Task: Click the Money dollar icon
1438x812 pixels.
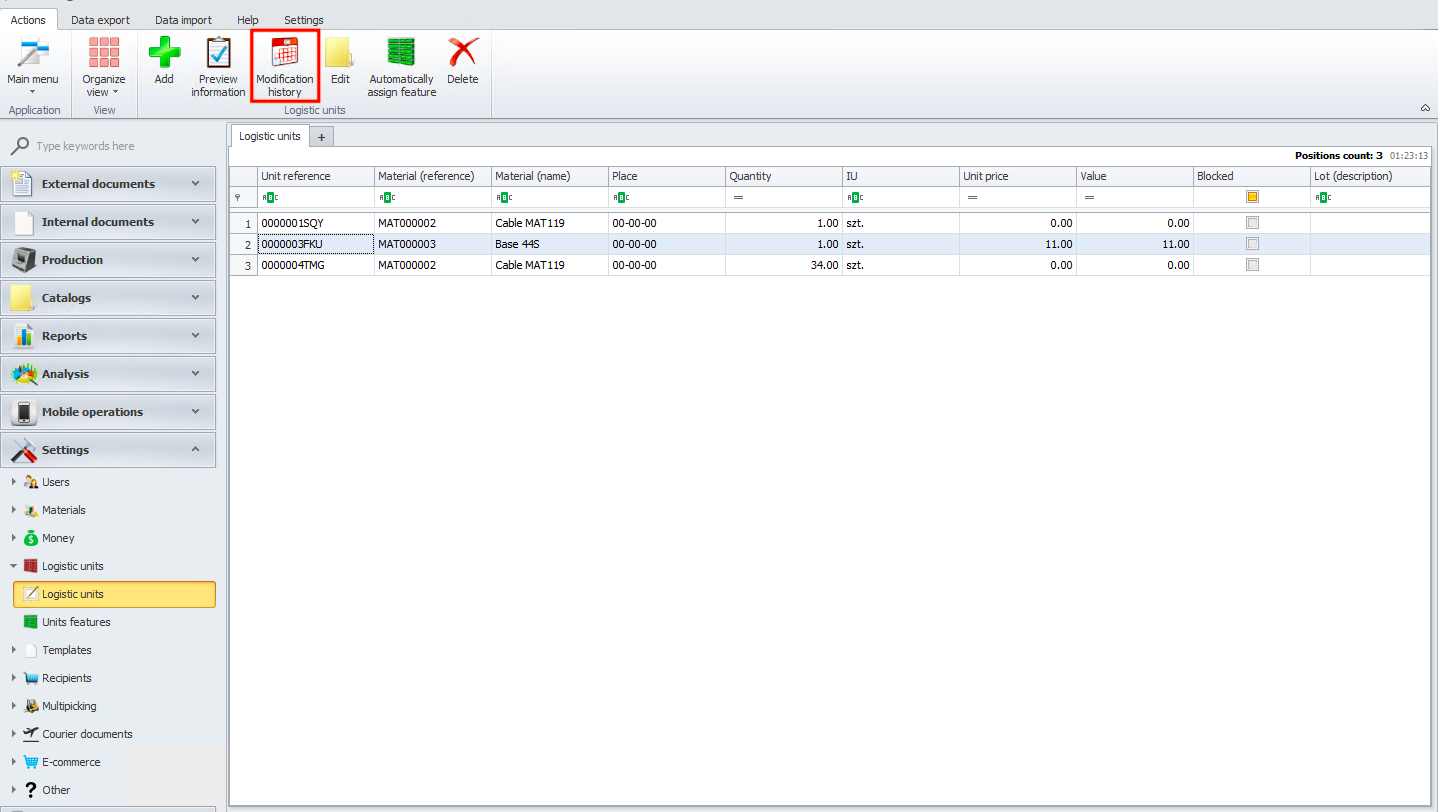Action: pos(31,538)
